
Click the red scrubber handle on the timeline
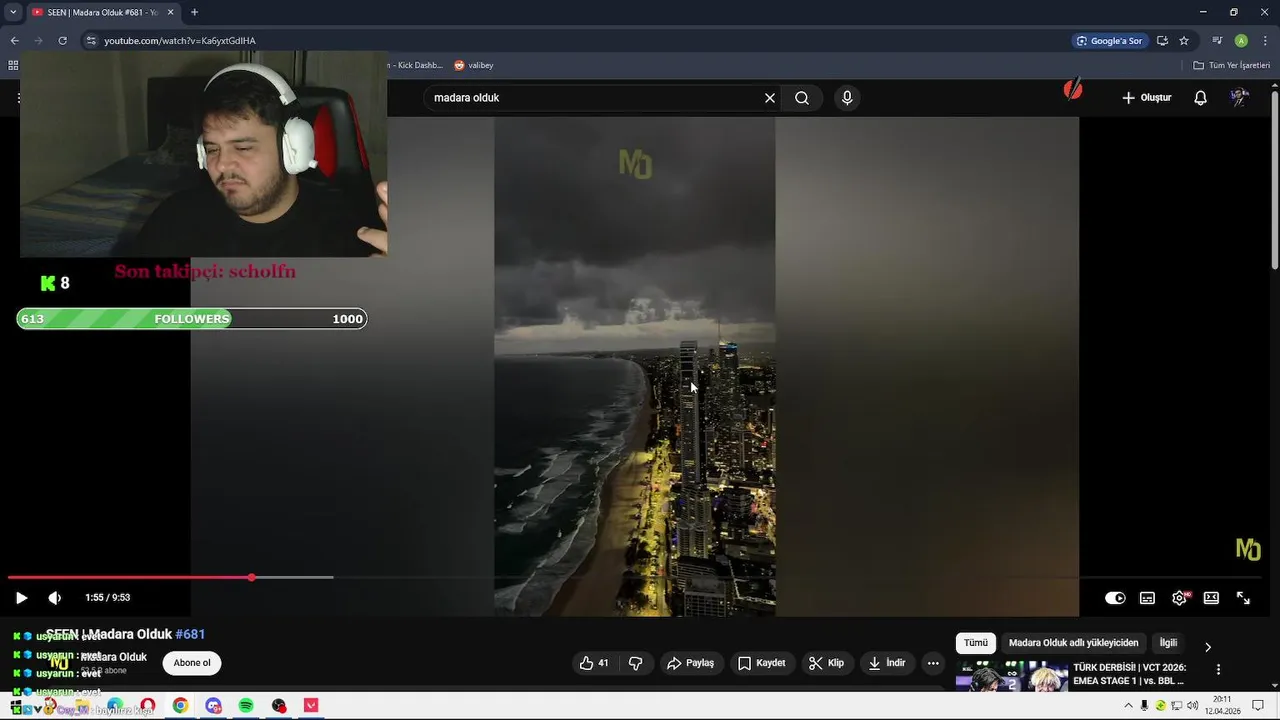click(x=251, y=577)
